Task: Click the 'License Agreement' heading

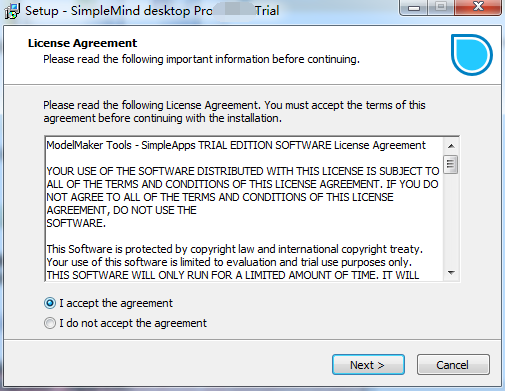Action: [82, 43]
